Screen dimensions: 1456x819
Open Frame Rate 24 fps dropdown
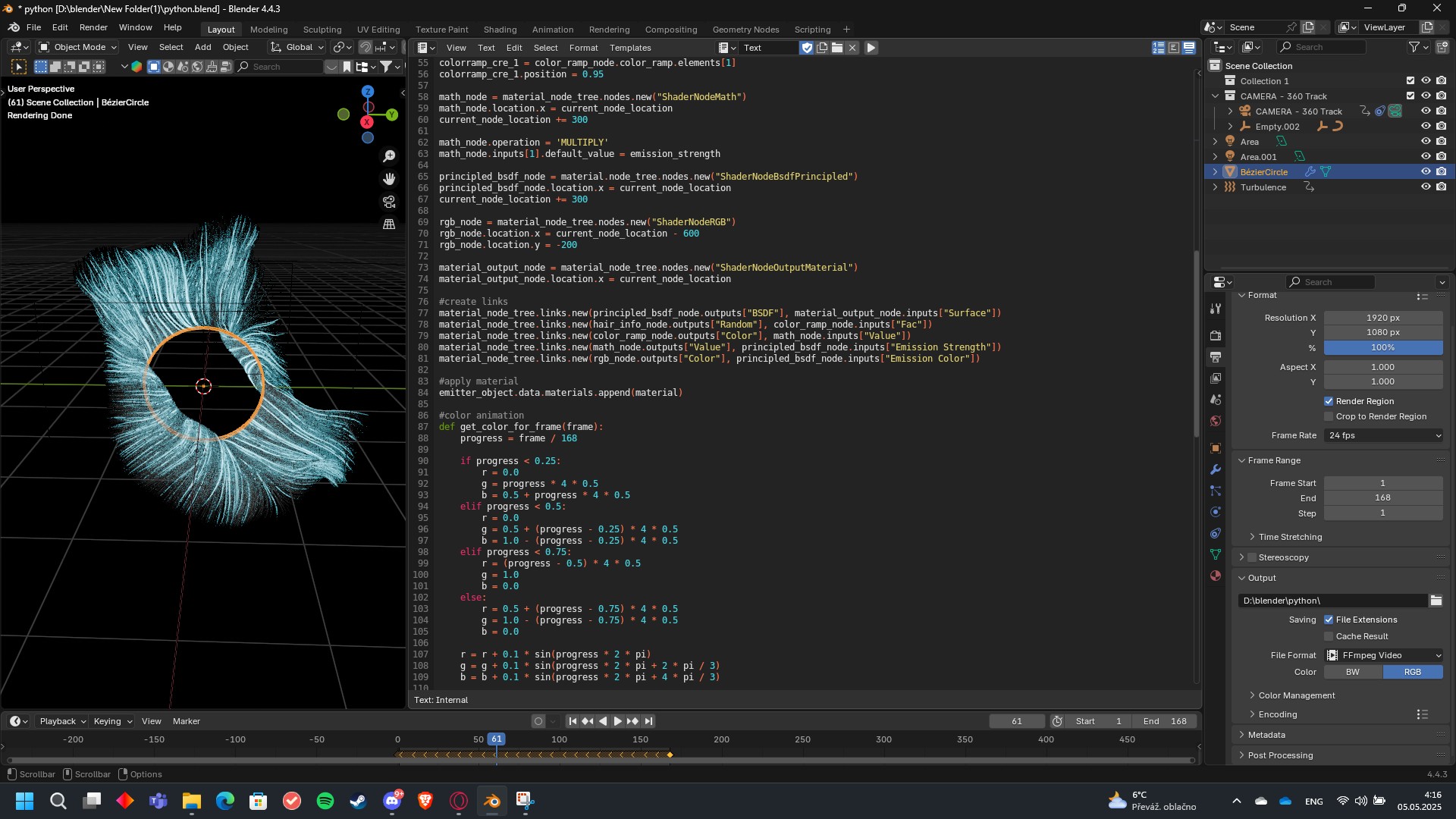click(x=1383, y=435)
